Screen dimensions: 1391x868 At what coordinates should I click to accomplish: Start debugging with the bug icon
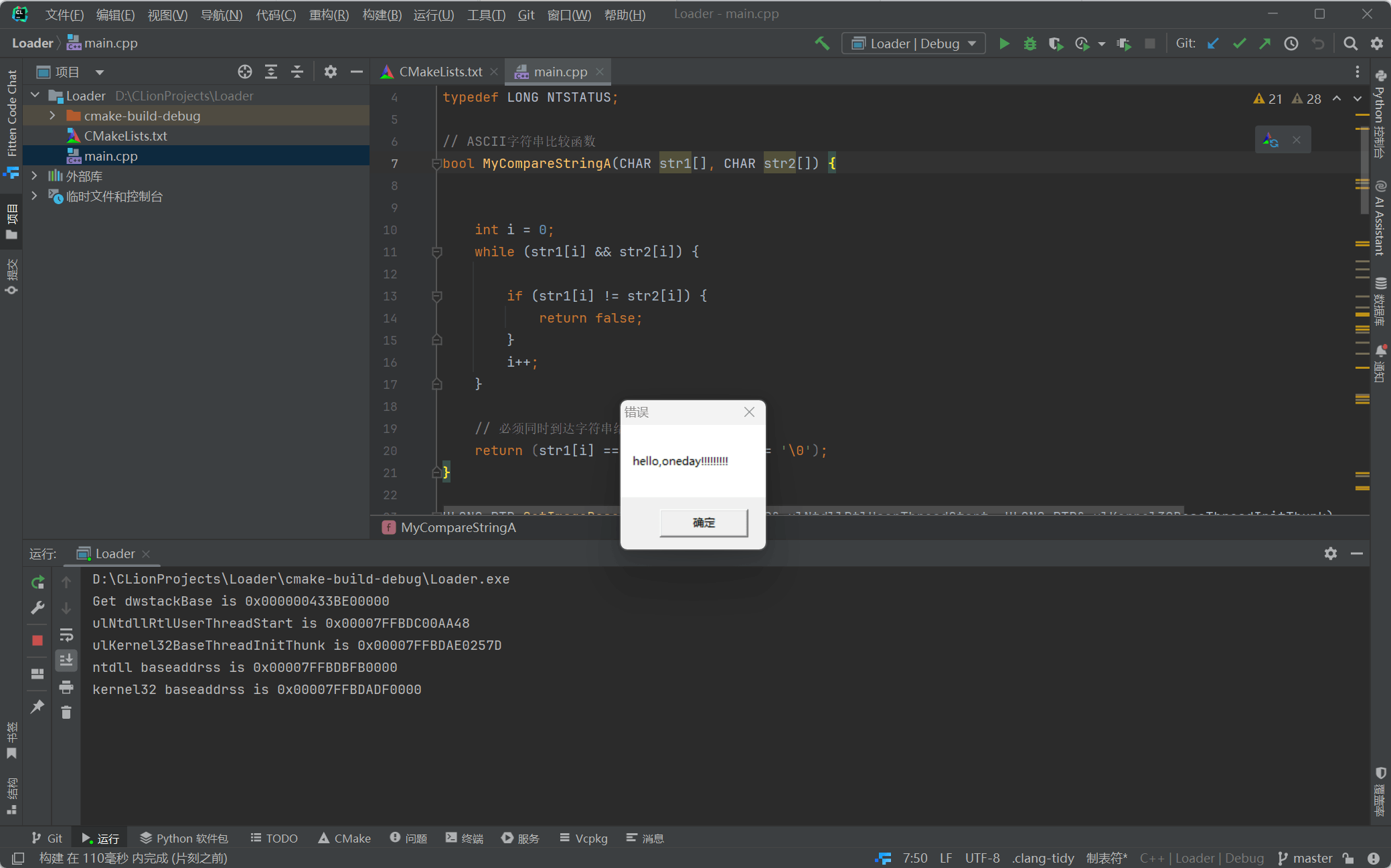(1030, 44)
